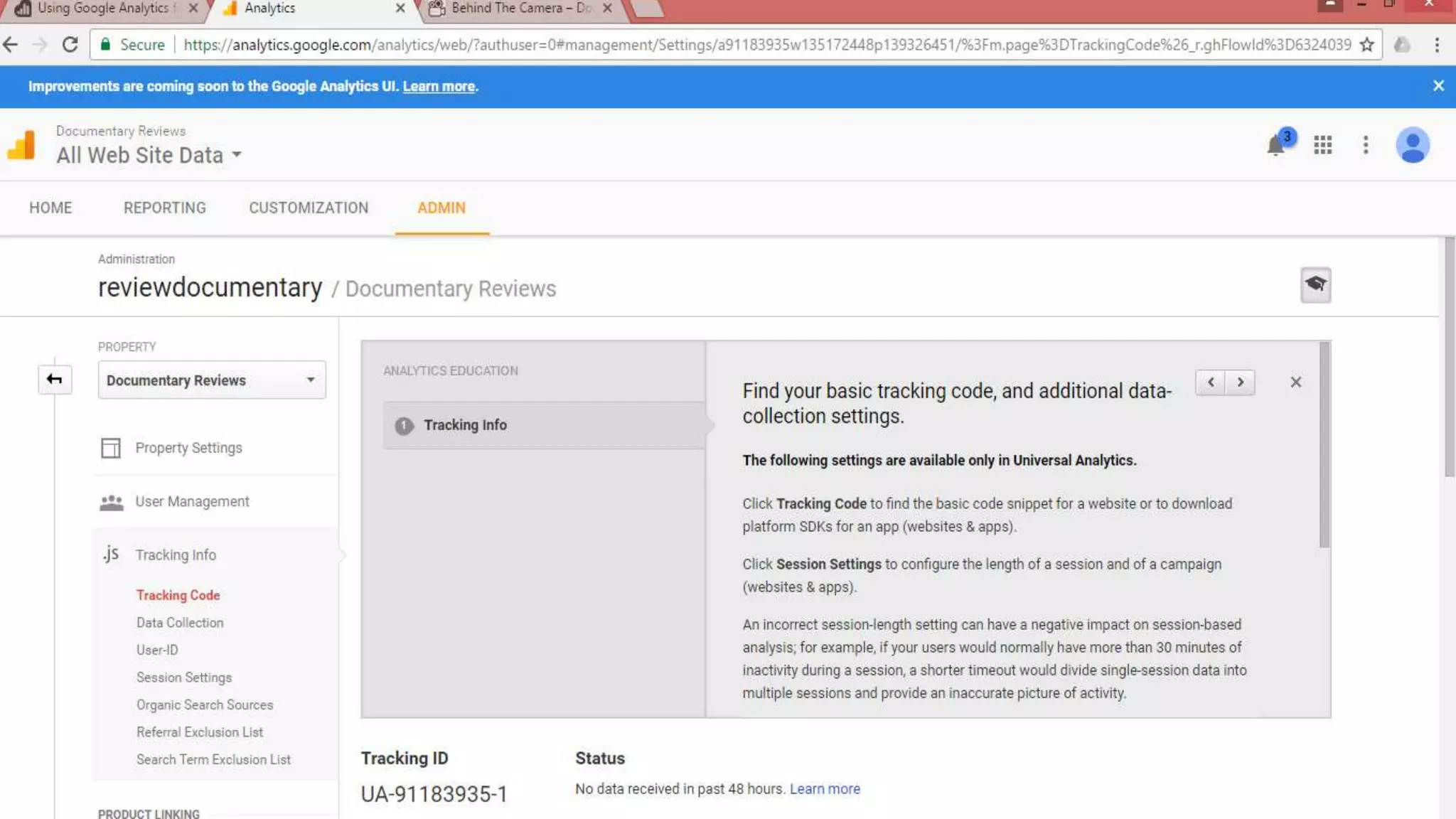Click Learn more next to Status
Viewport: 1456px width, 819px height.
pos(825,788)
